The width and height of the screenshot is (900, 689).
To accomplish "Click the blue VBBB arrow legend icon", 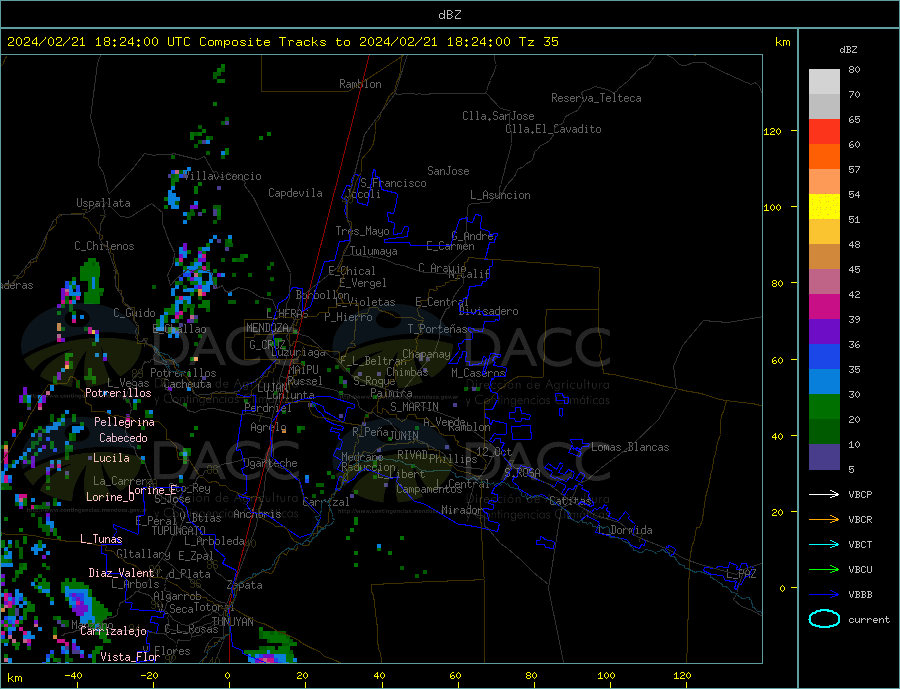I will tap(824, 594).
